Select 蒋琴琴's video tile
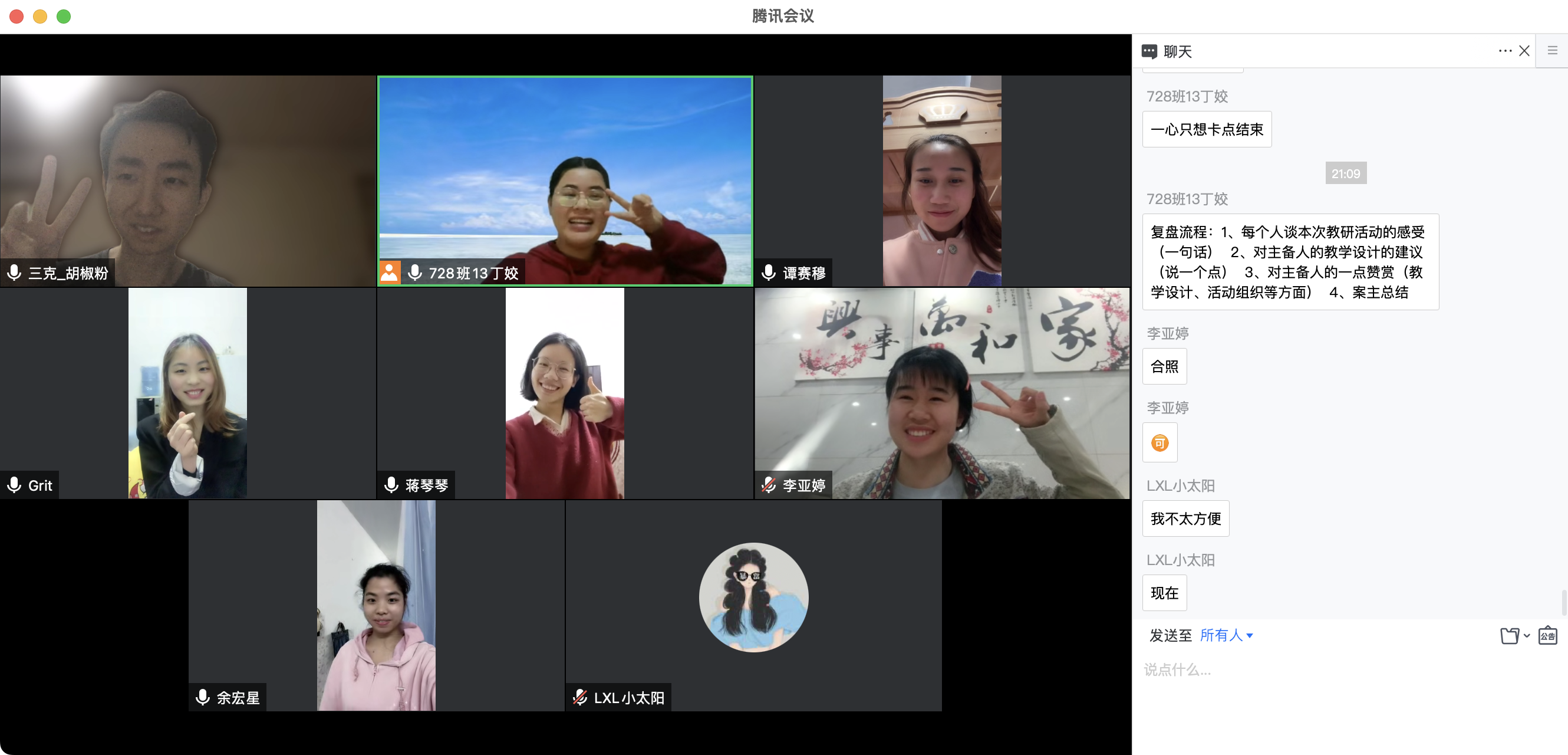This screenshot has height=755, width=1568. 564,393
